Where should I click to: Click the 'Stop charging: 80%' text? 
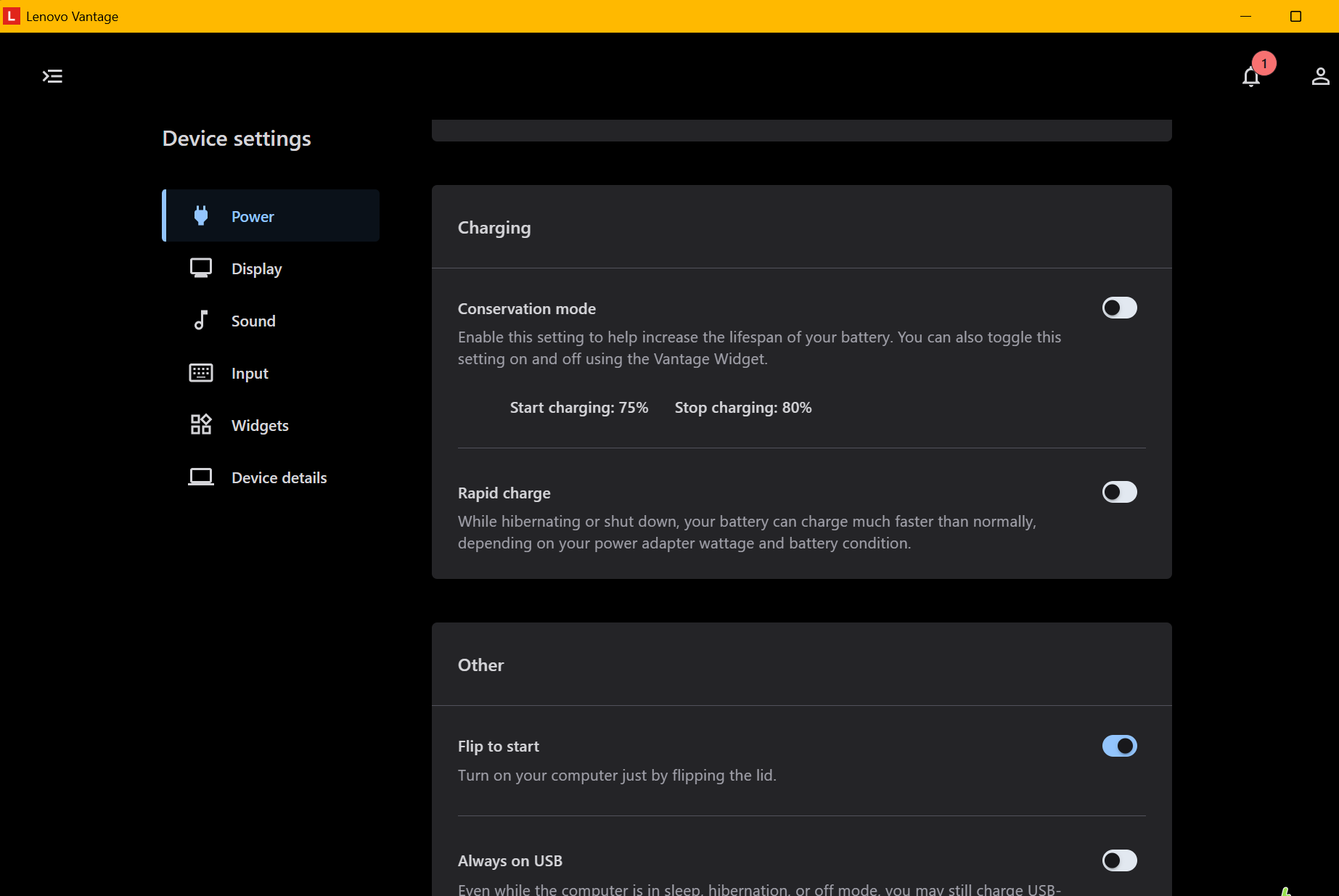pyautogui.click(x=743, y=408)
